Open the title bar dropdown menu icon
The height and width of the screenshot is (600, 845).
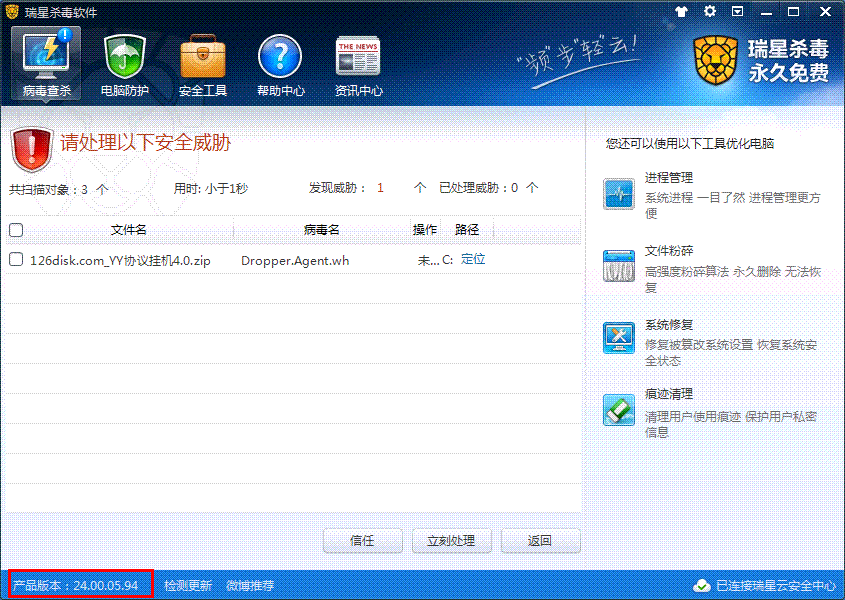pyautogui.click(x=738, y=11)
